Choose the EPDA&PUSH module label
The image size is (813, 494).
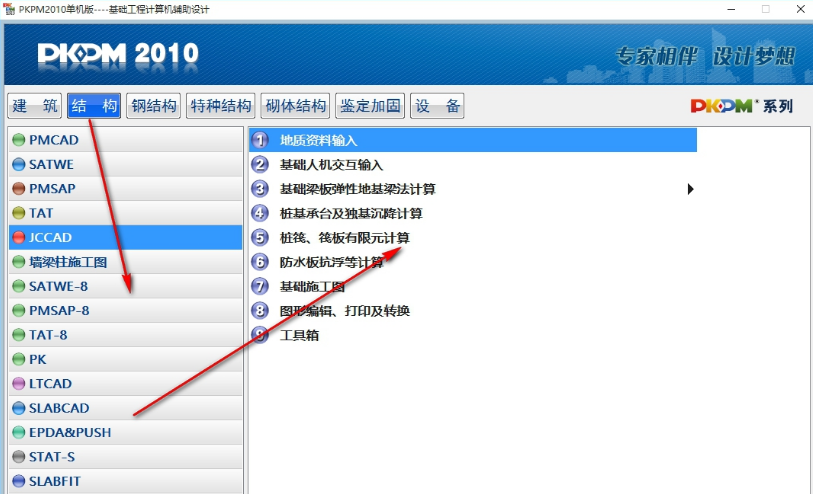(70, 432)
